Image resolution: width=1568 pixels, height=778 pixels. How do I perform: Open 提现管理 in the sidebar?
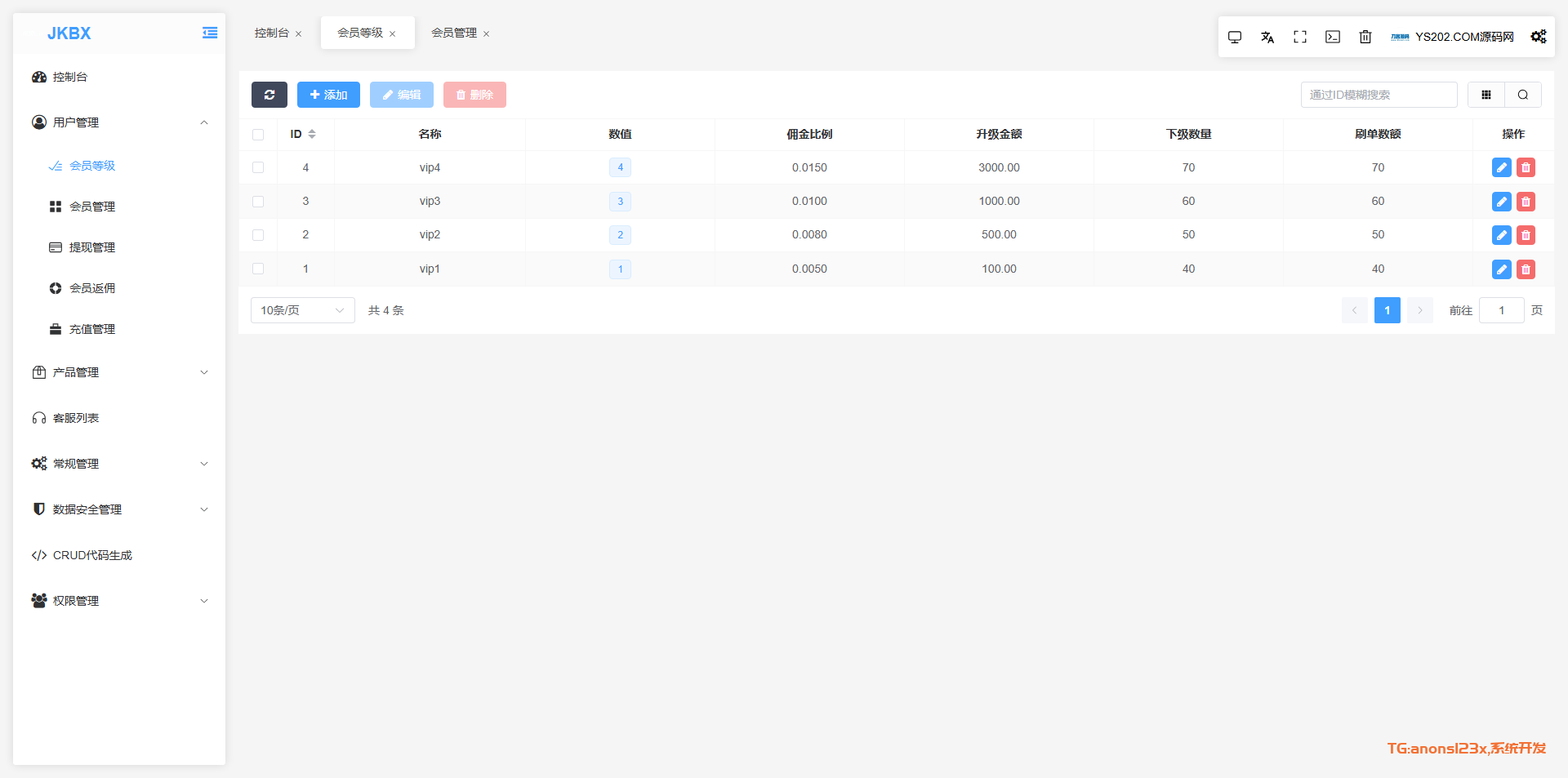click(91, 247)
